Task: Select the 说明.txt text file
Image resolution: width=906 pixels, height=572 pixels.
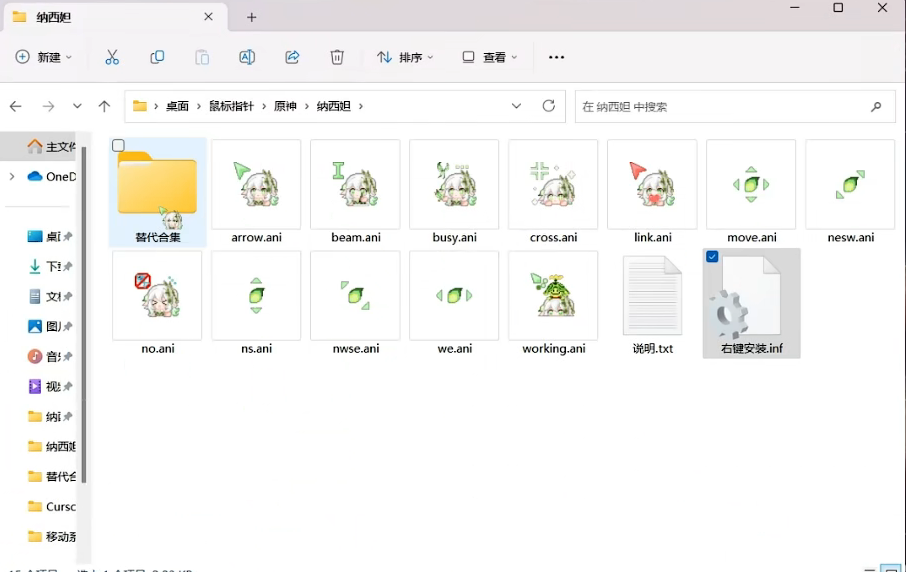Action: pos(652,303)
